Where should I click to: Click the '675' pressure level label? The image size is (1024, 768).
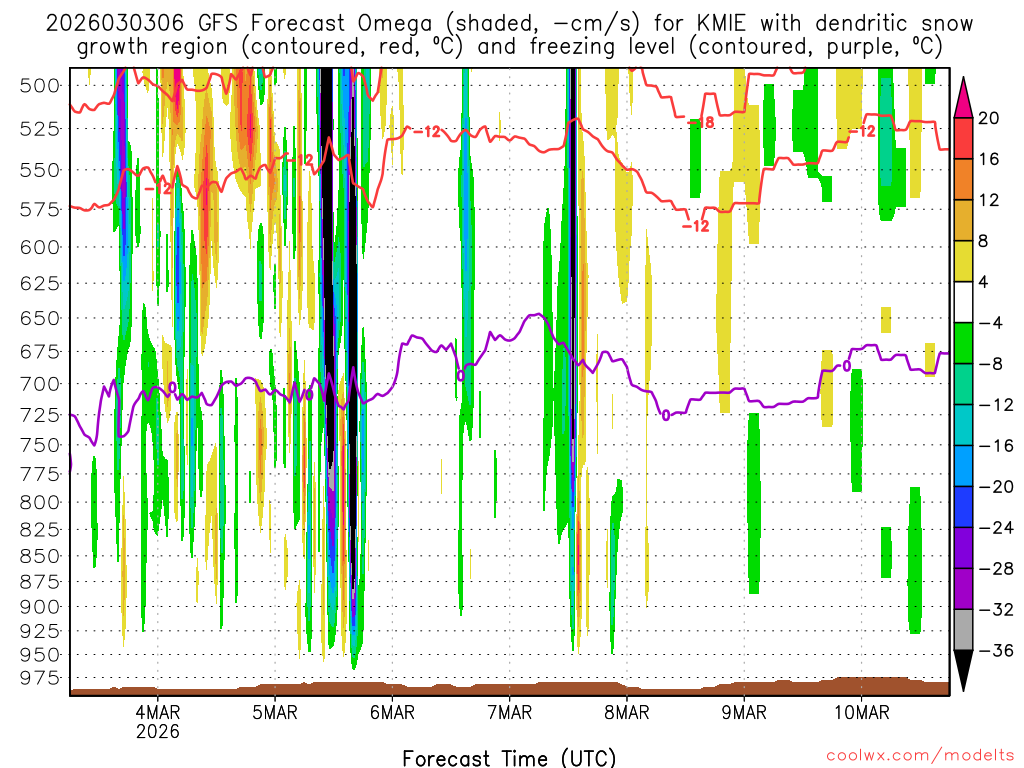pos(40,352)
